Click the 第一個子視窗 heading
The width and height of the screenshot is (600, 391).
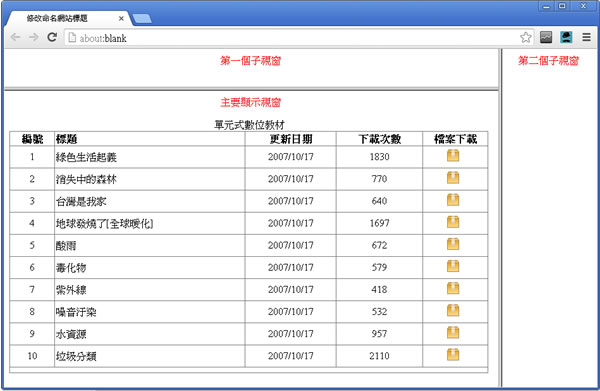tap(251, 61)
